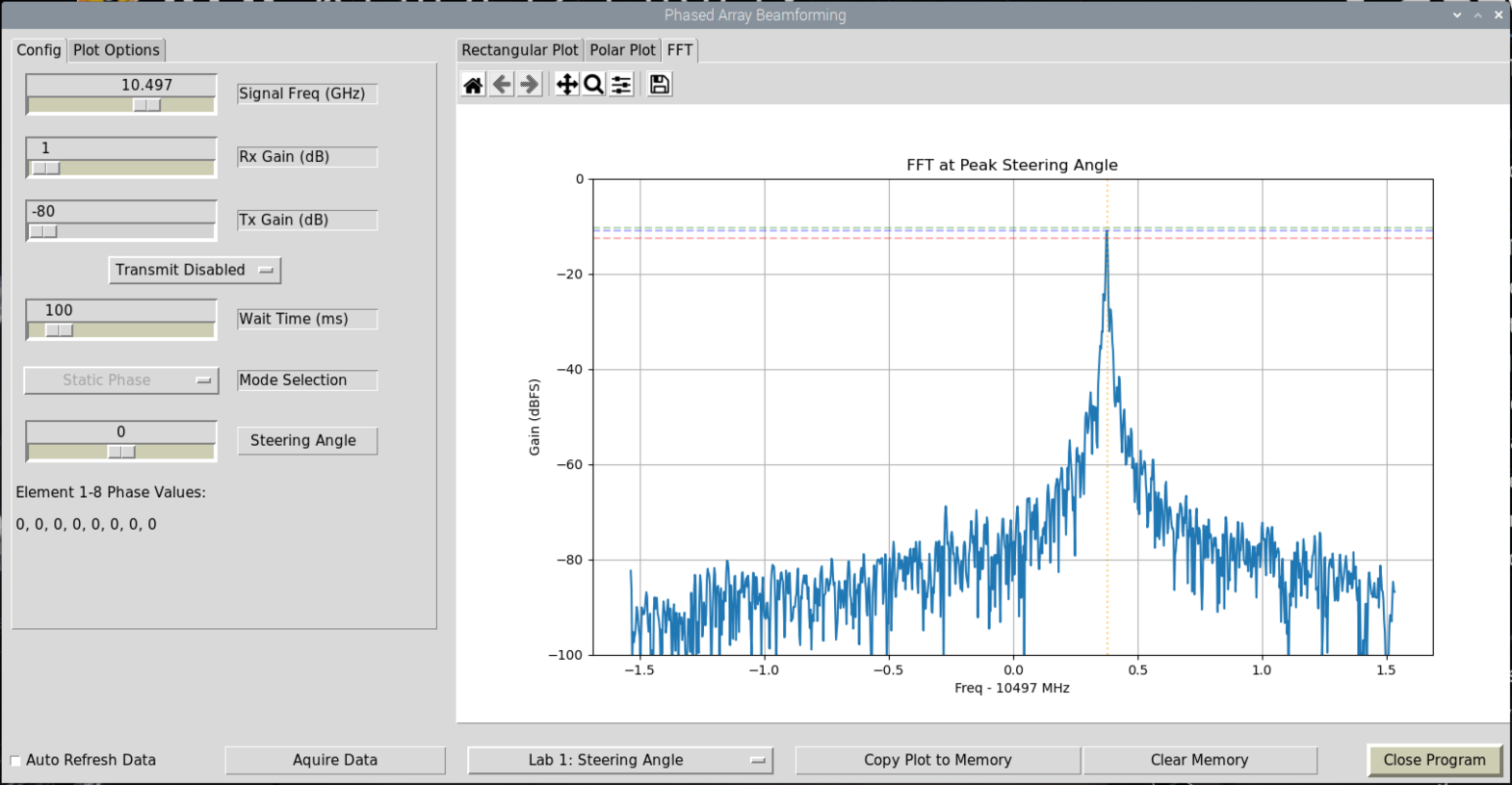Switch to the Polar Plot tab
1512x785 pixels.
pos(622,50)
